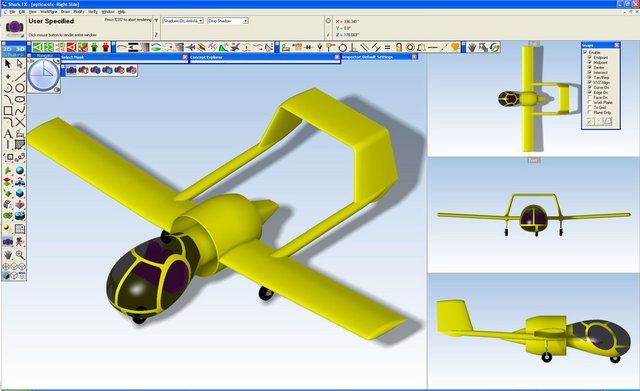
Task: Click the green-red refresh swirl icon
Action: click(x=495, y=47)
